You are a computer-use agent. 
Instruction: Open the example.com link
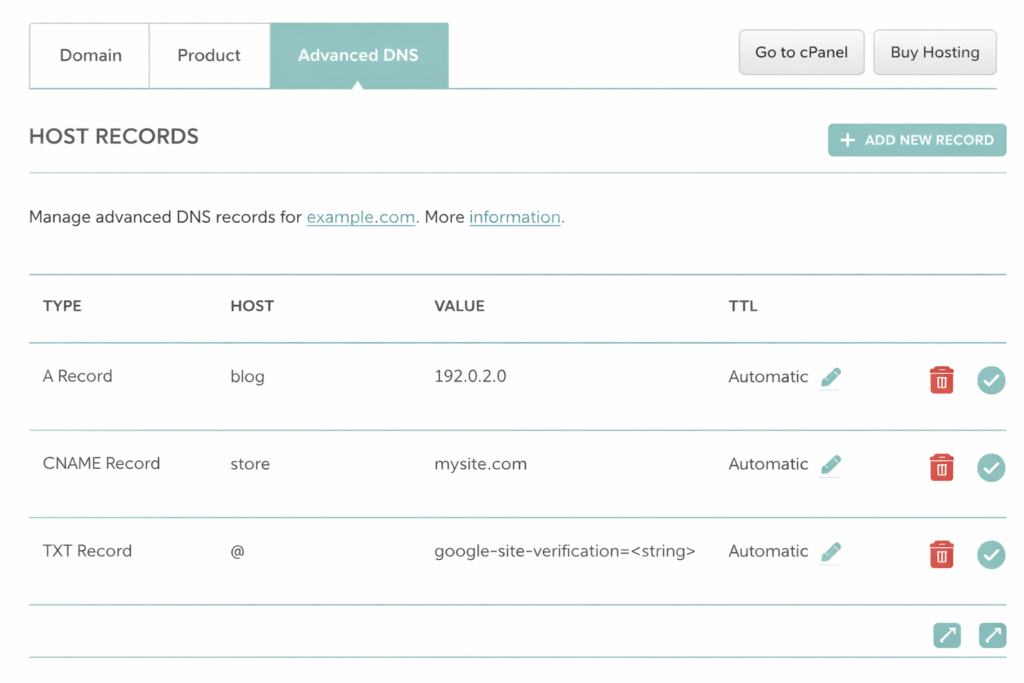tap(360, 217)
